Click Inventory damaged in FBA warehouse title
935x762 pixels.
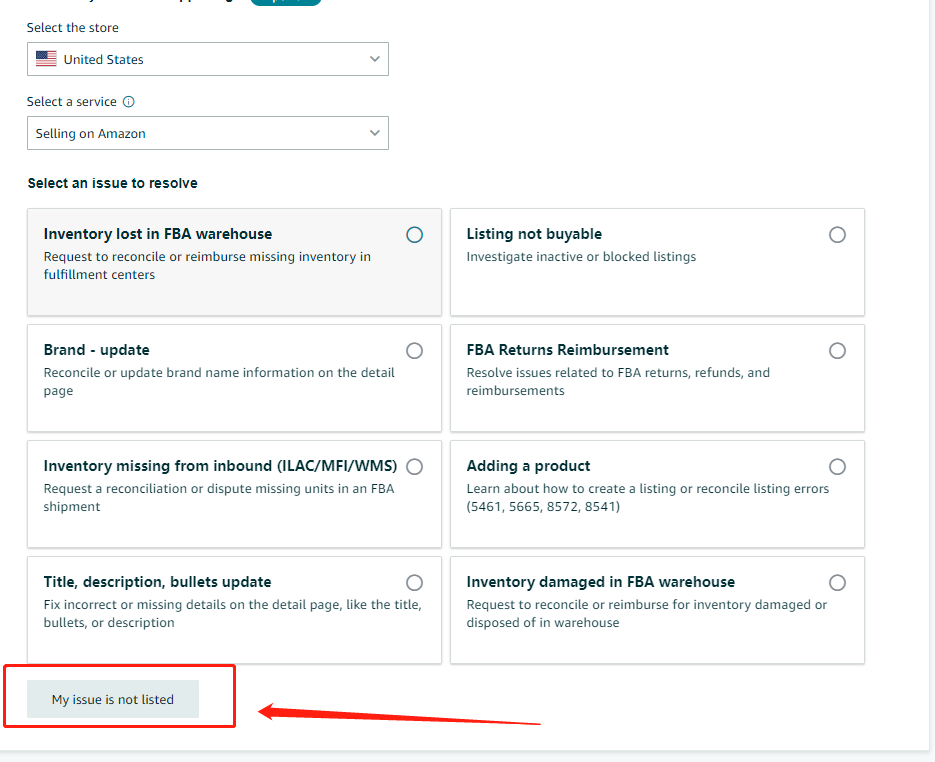600,582
